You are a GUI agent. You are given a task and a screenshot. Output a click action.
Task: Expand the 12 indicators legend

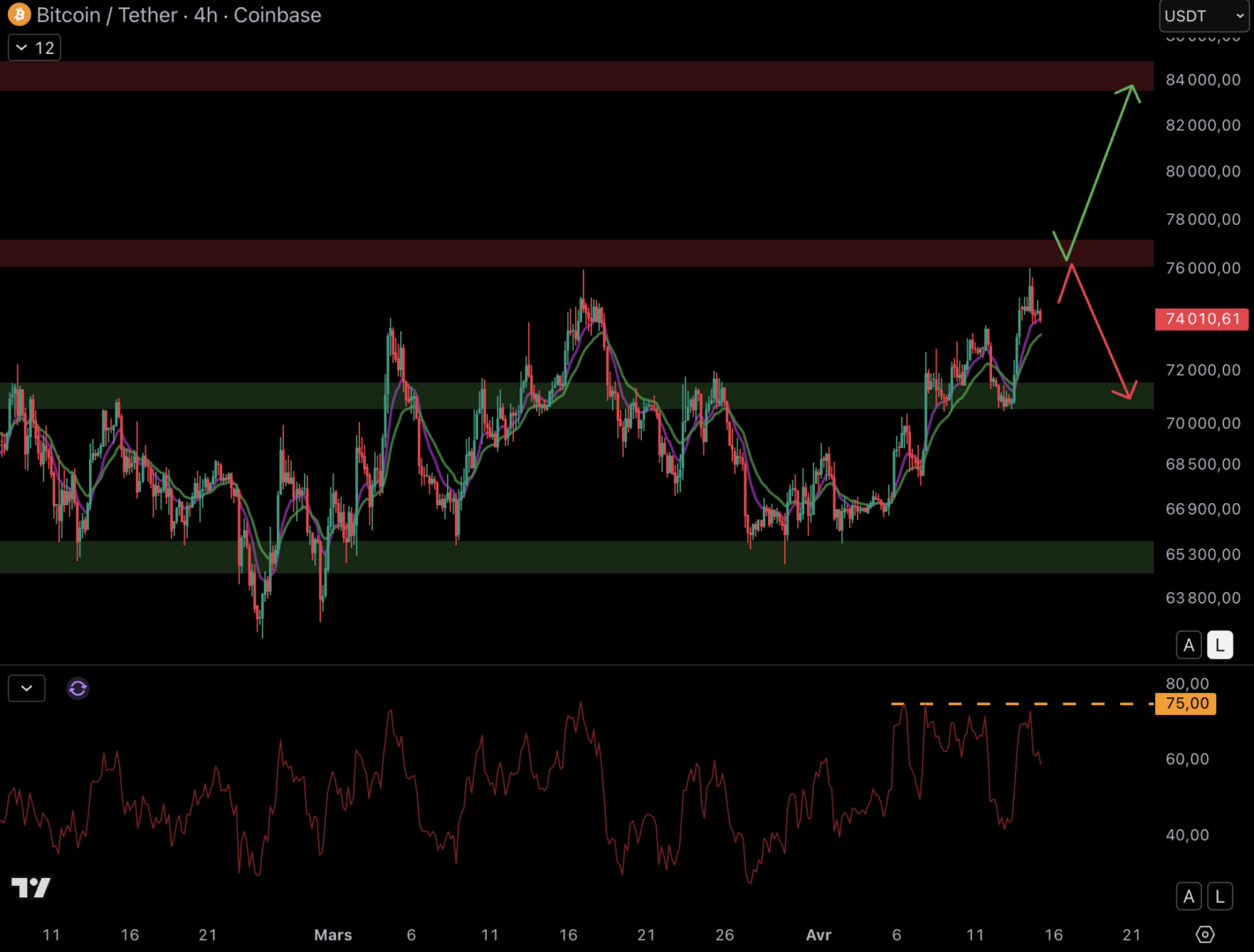(x=34, y=48)
